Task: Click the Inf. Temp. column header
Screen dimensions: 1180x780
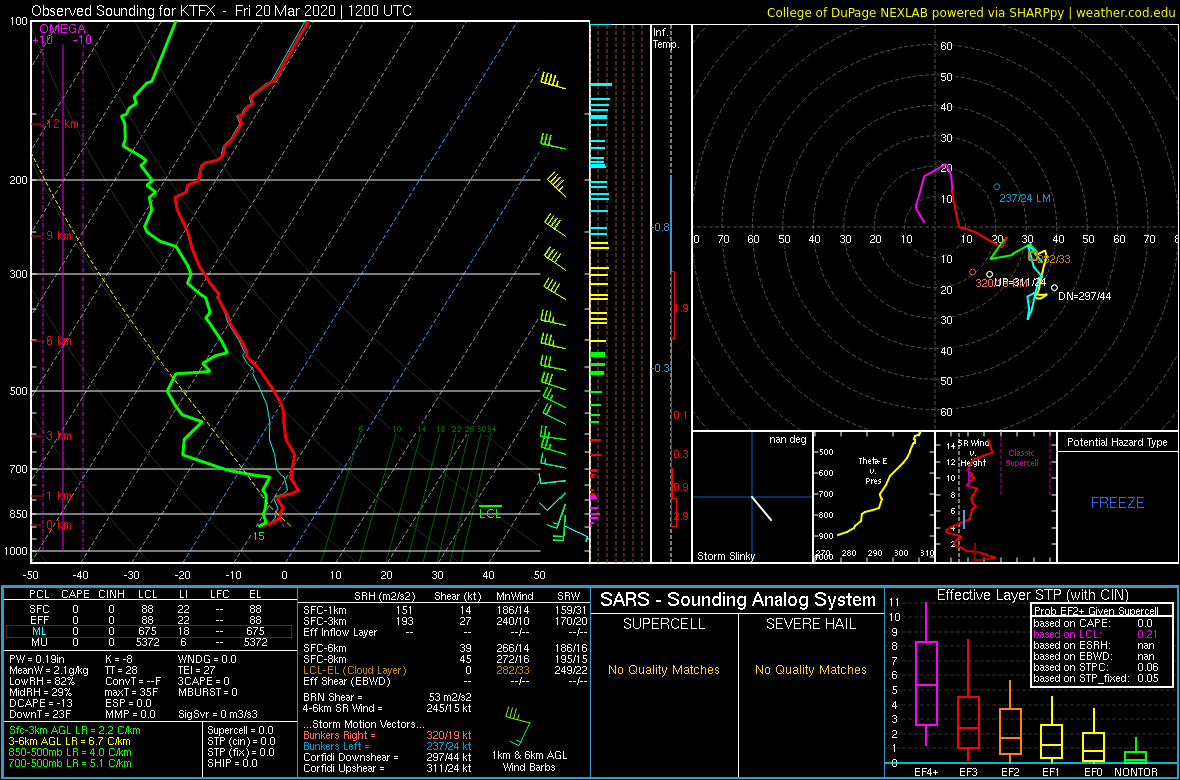Action: click(666, 38)
